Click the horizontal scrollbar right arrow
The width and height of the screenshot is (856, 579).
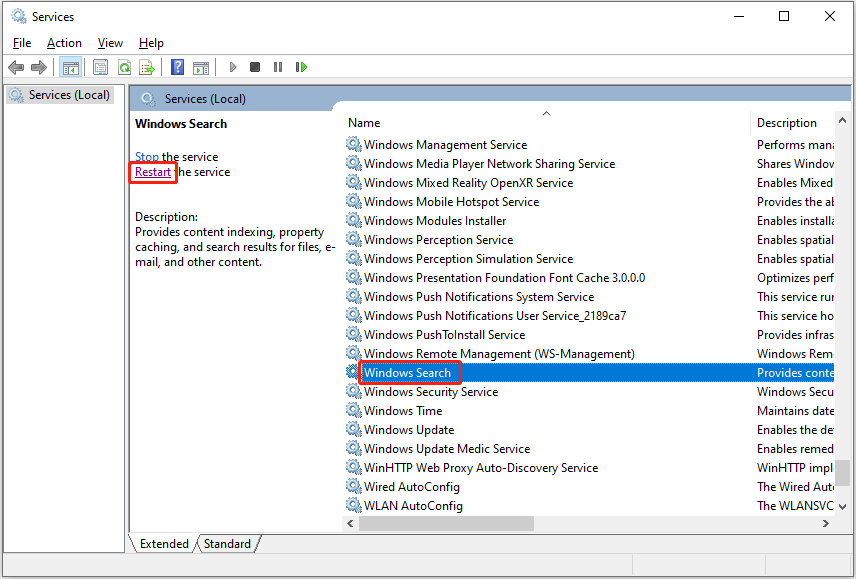point(826,523)
